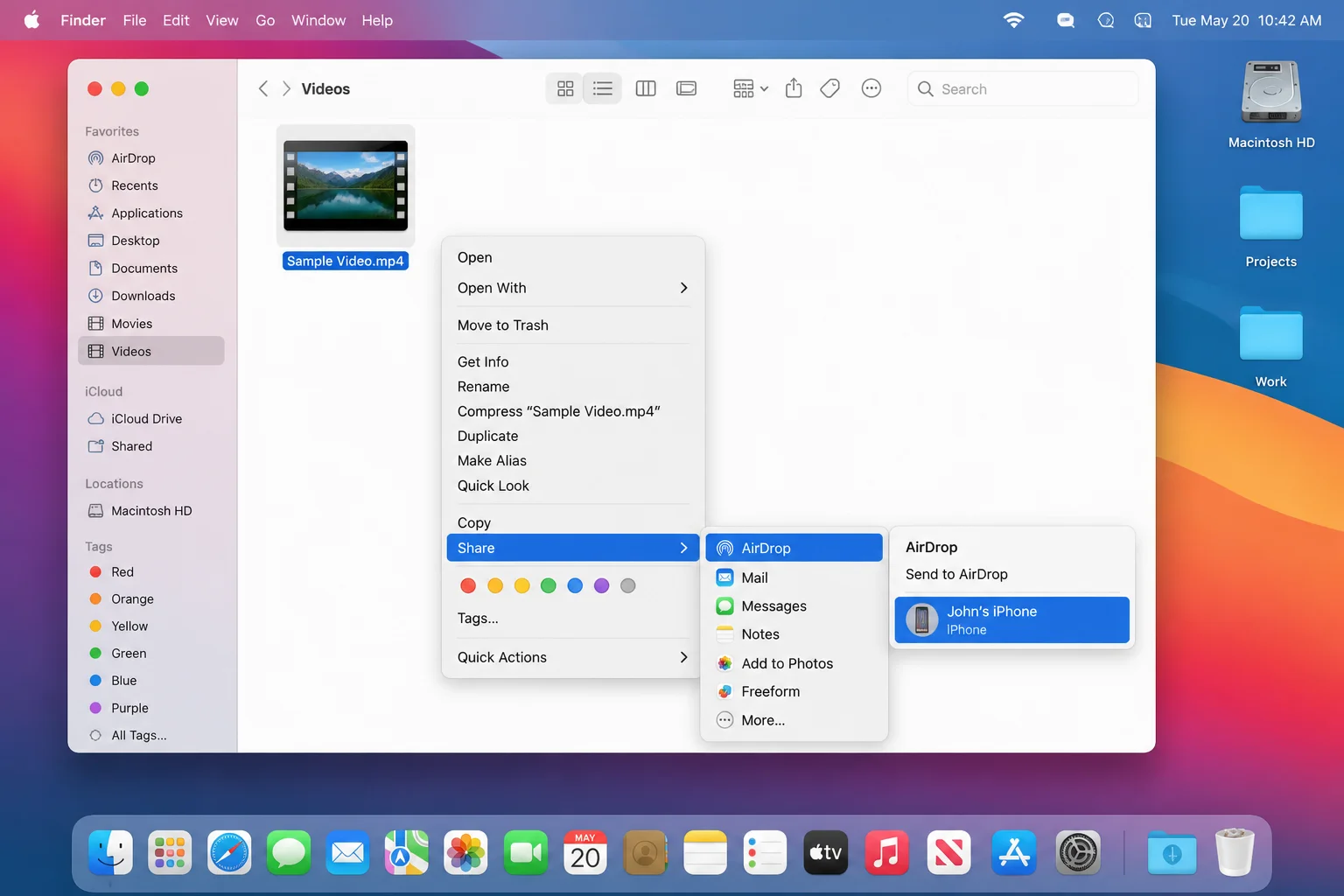The image size is (1344, 896).
Task: Click More... in the Share submenu
Action: point(794,720)
